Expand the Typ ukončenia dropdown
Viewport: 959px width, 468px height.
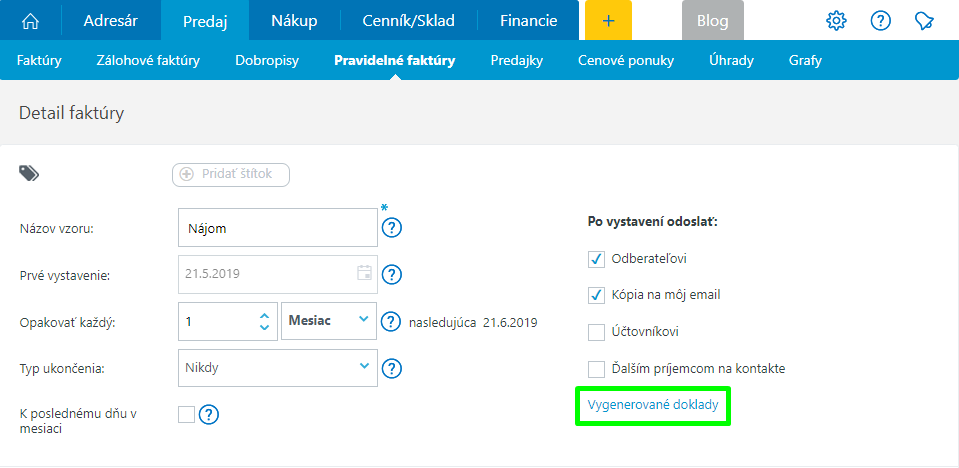click(x=277, y=367)
